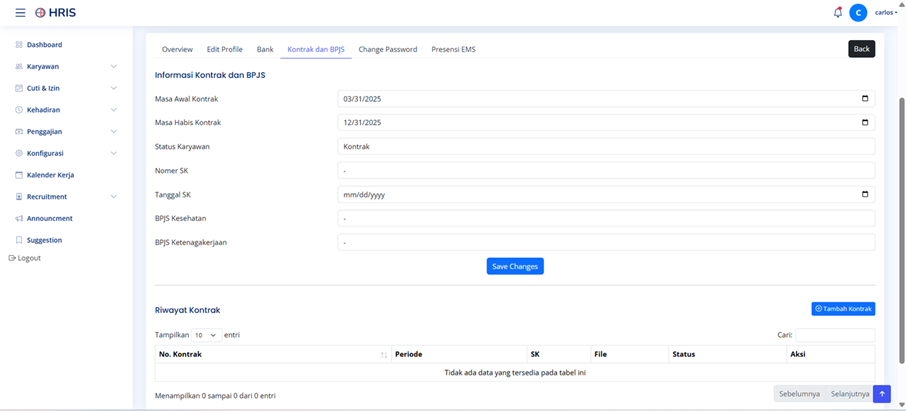Select the Kontrak dan BPJS tab
This screenshot has width=906, height=411.
316,50
